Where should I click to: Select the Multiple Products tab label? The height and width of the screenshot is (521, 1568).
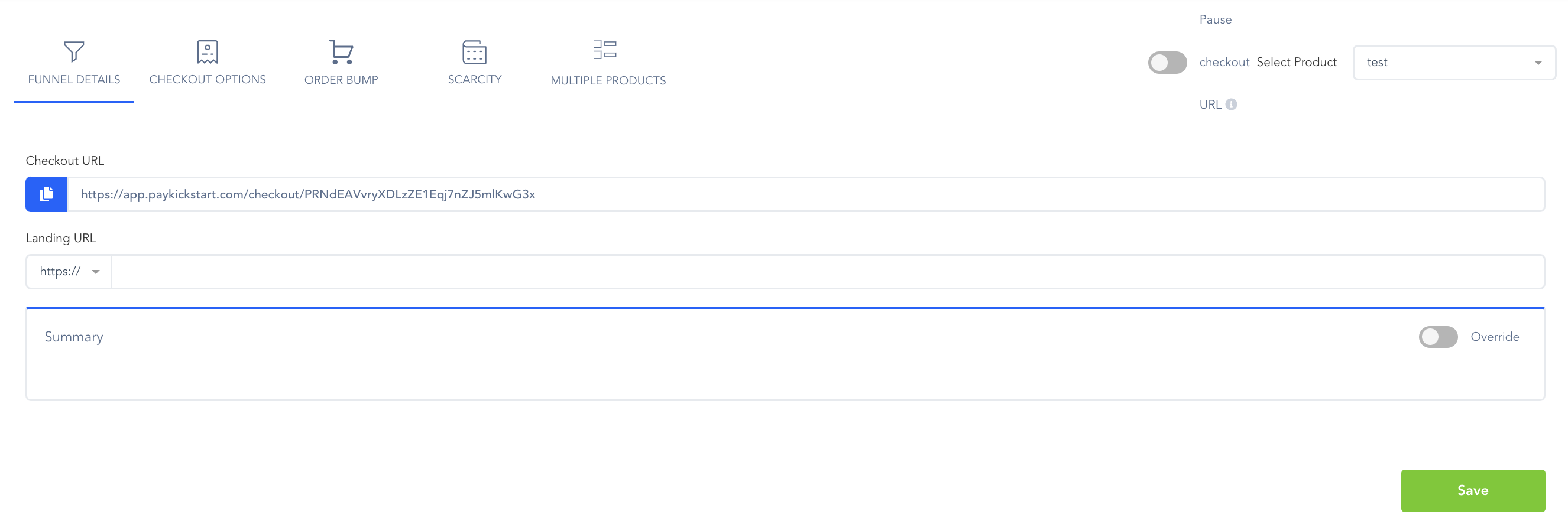click(x=607, y=81)
